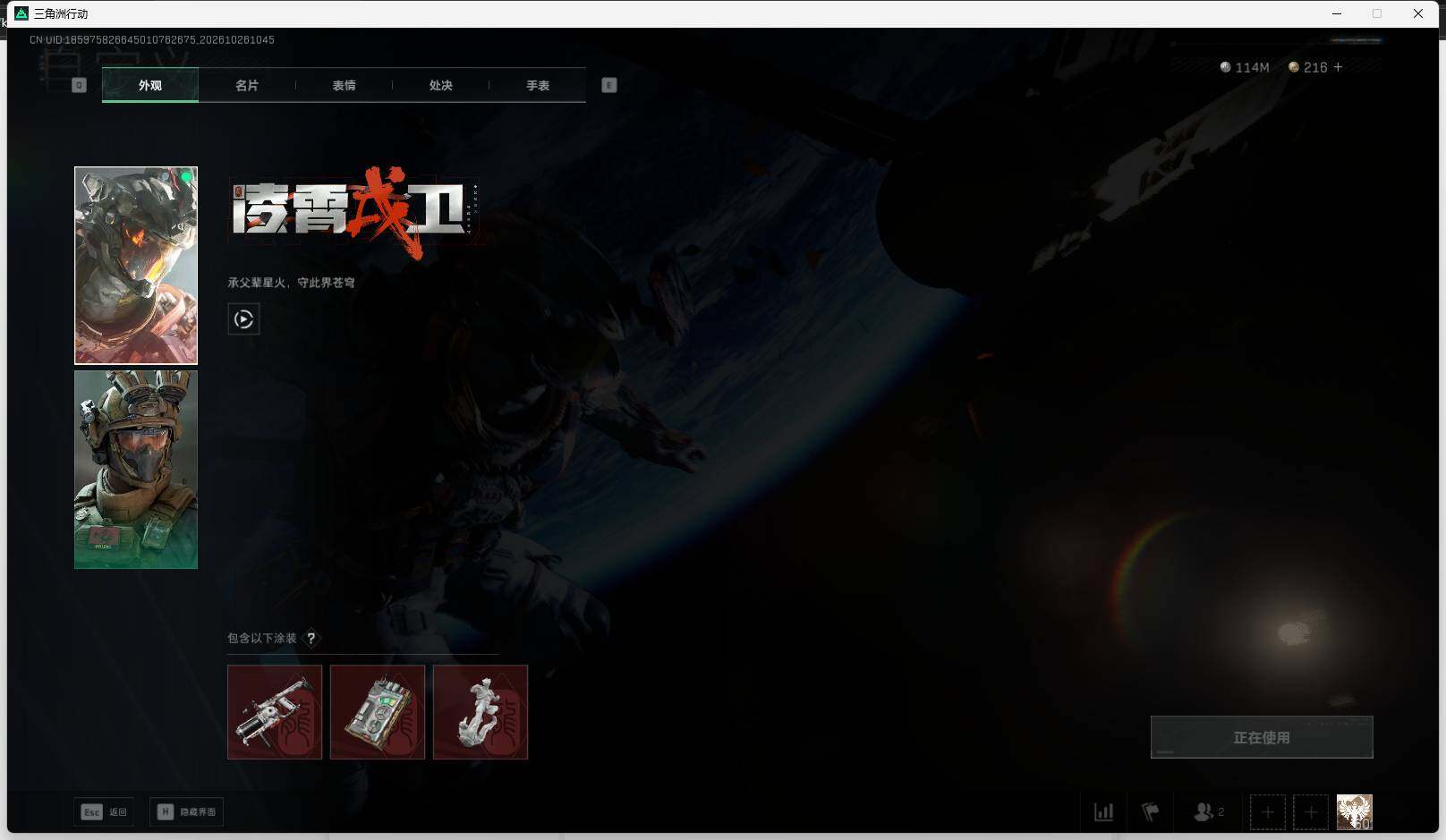Close the 三角洲行动 window

(1418, 13)
